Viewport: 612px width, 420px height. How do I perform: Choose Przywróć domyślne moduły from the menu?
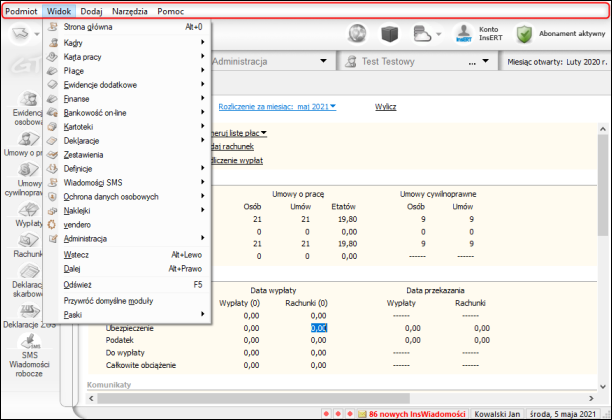[108, 300]
